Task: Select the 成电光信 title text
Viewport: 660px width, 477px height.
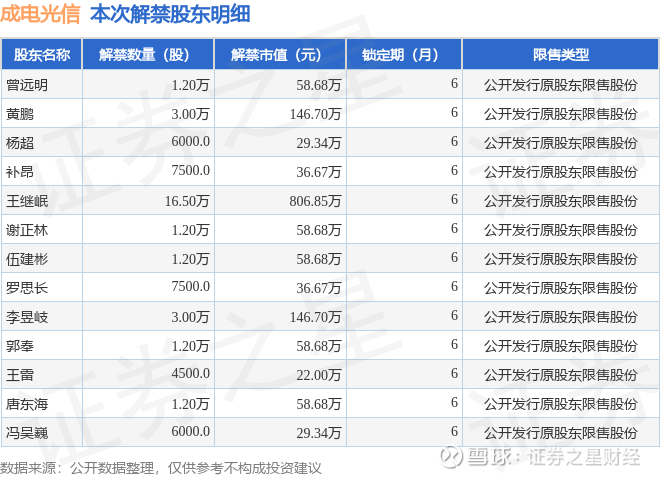Action: coord(40,14)
